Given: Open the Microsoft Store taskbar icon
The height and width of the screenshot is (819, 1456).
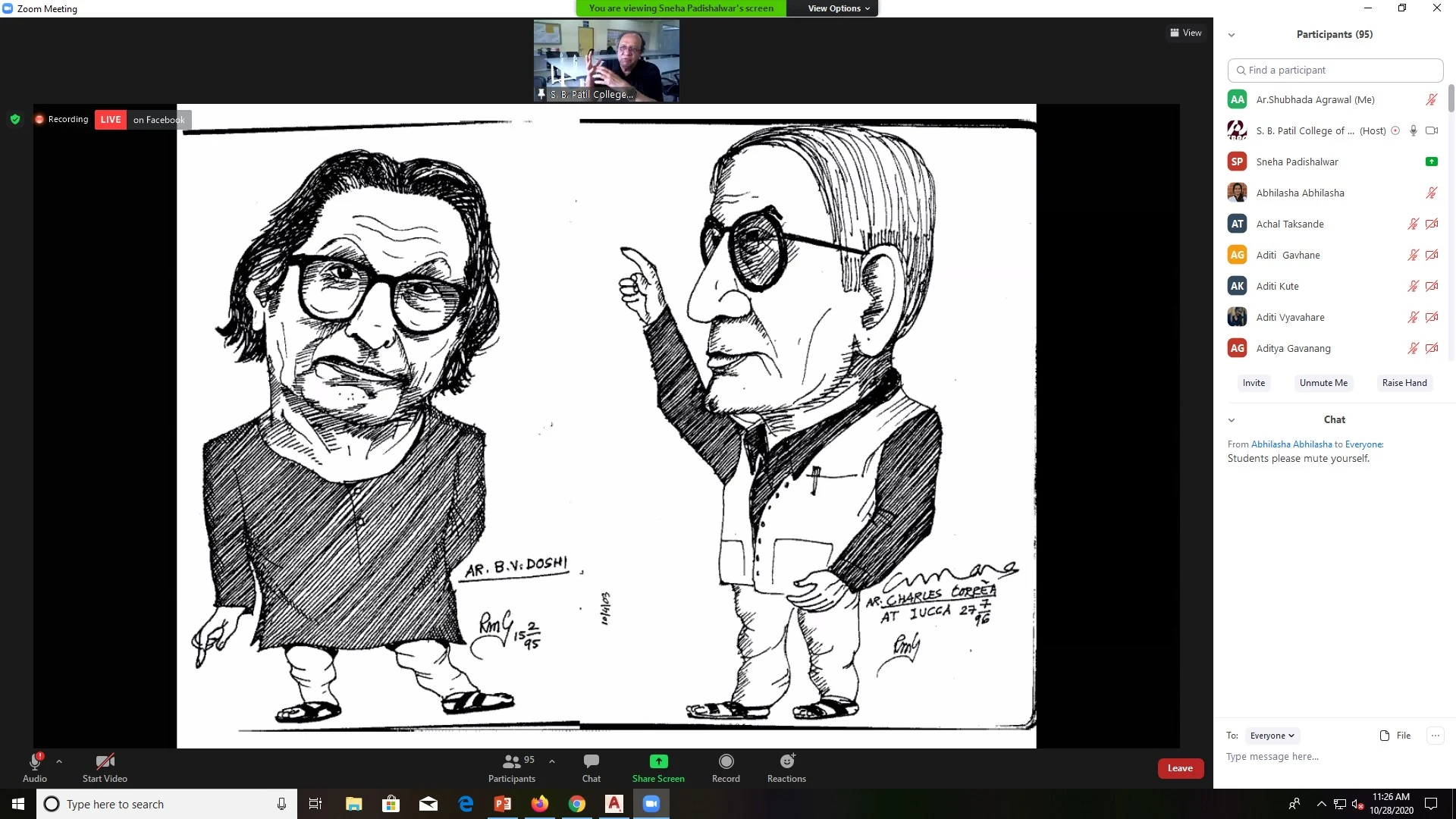Looking at the screenshot, I should [391, 804].
